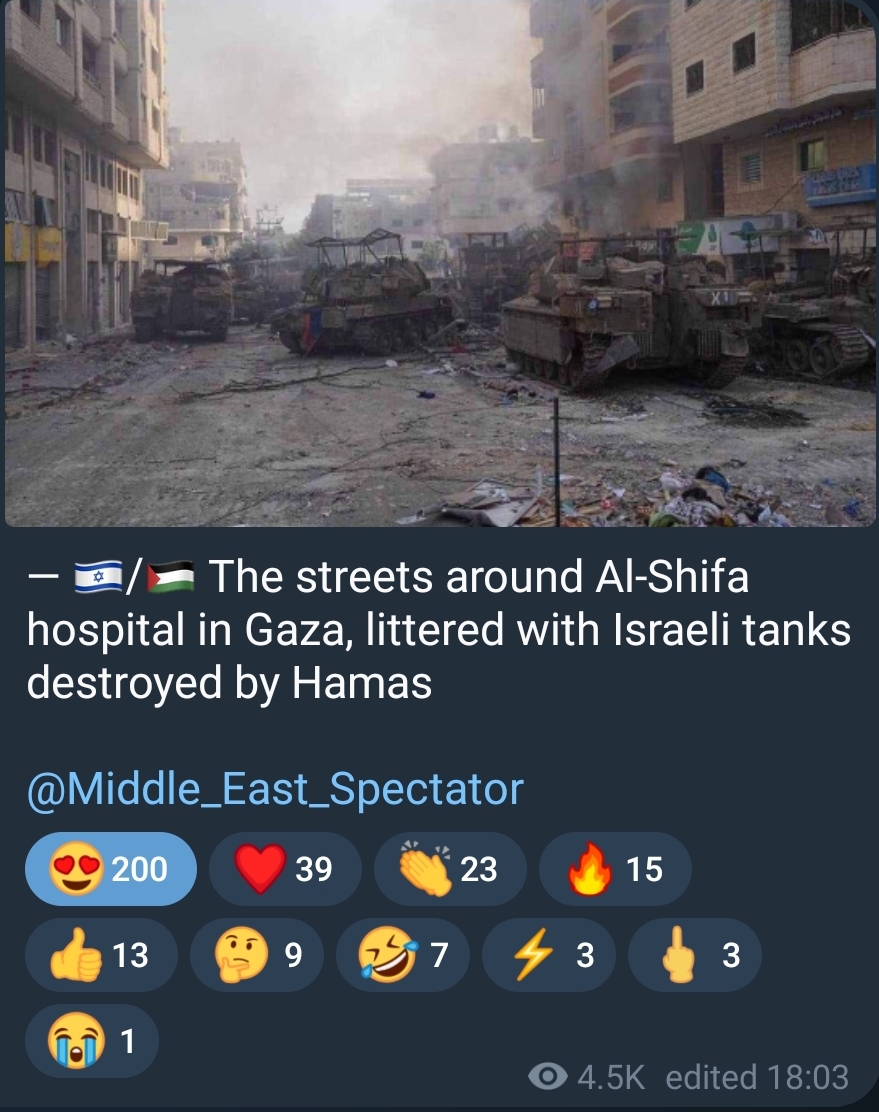Screen dimensions: 879x1112
Task: React with the thinking face emoji
Action: point(257,955)
